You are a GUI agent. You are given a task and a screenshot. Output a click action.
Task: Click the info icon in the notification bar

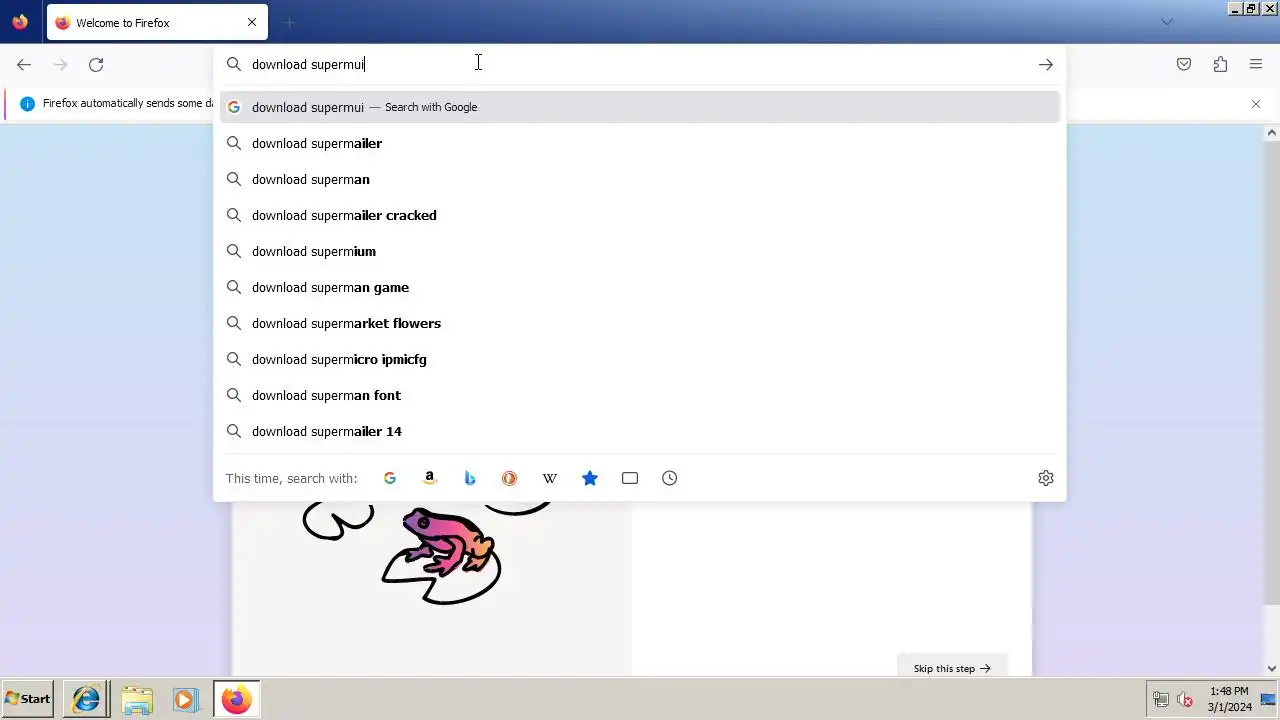(27, 104)
